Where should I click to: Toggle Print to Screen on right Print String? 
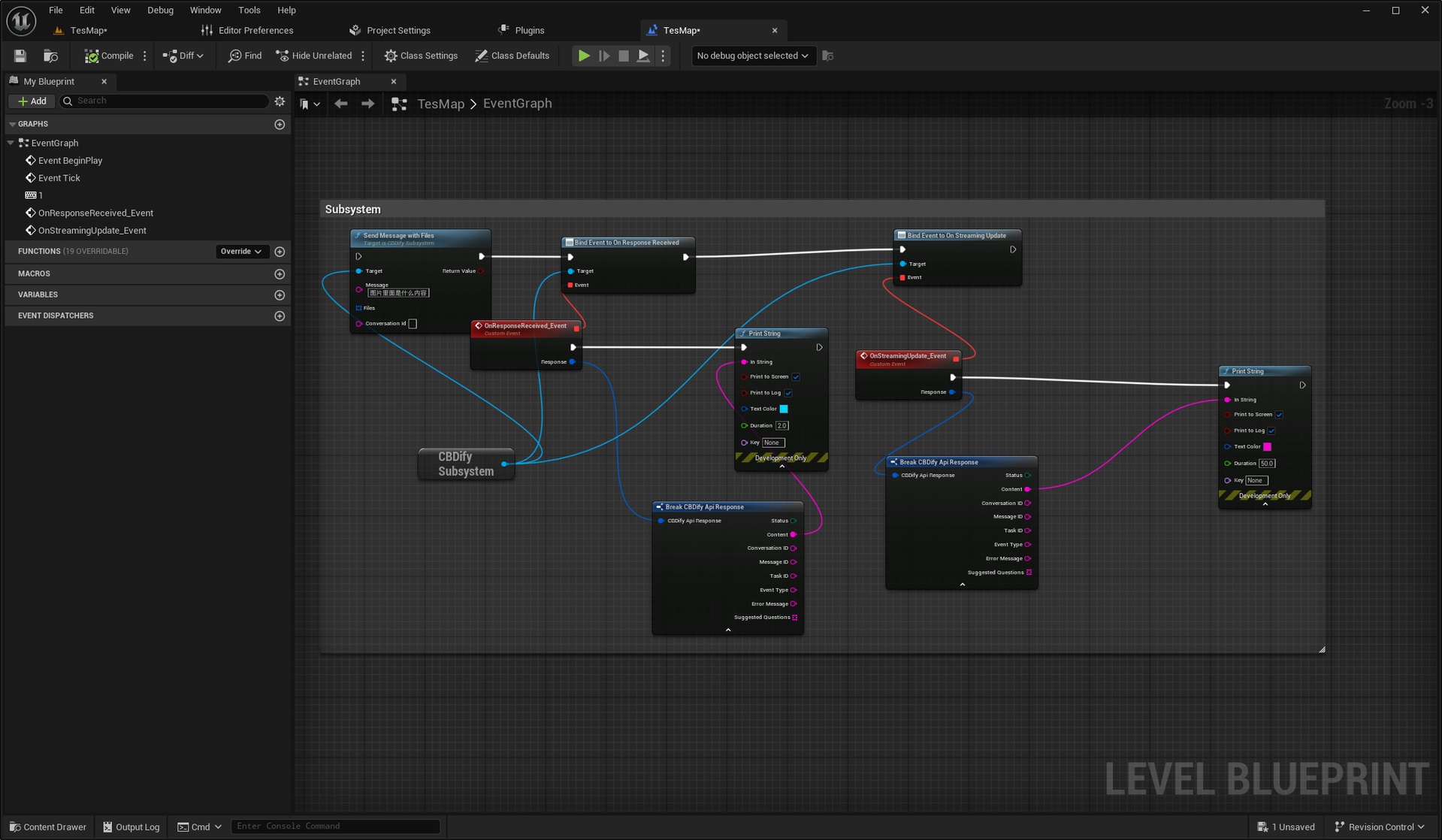click(x=1279, y=414)
